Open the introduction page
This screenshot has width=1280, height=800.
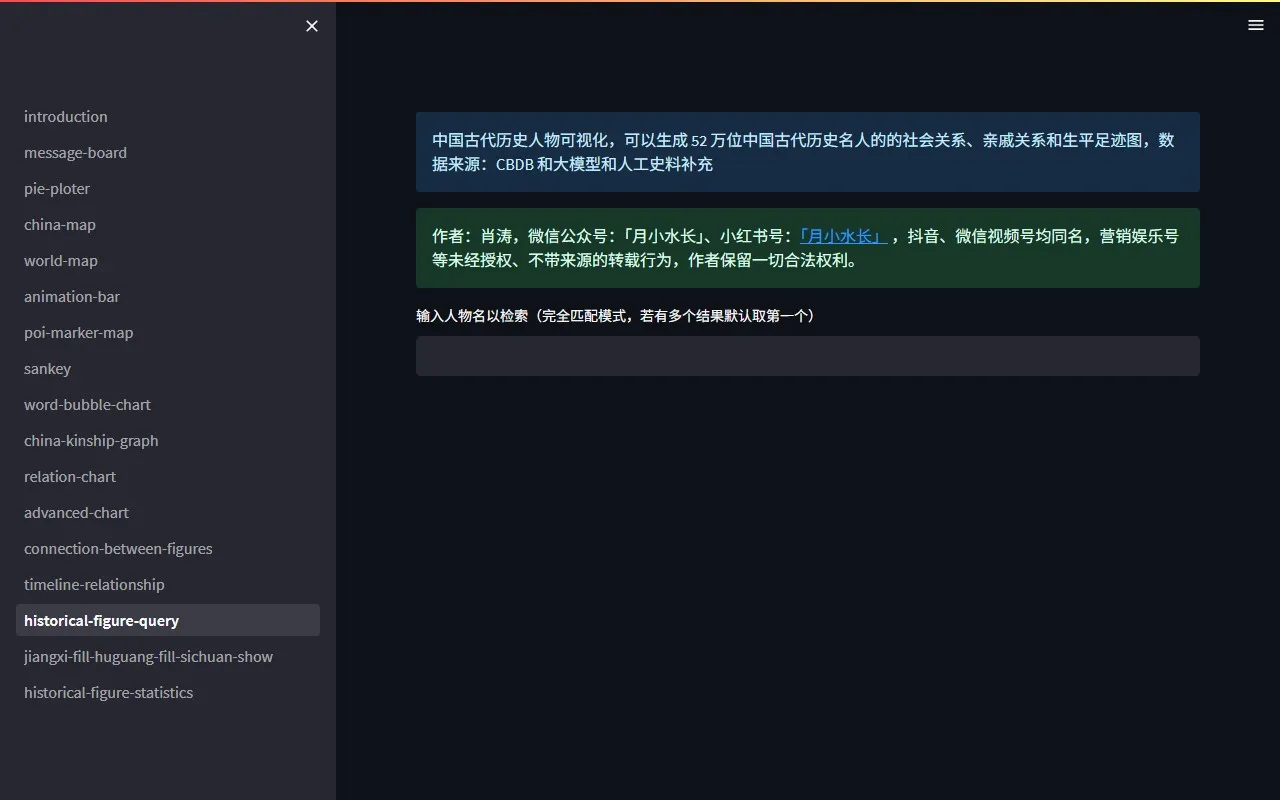pyautogui.click(x=65, y=116)
